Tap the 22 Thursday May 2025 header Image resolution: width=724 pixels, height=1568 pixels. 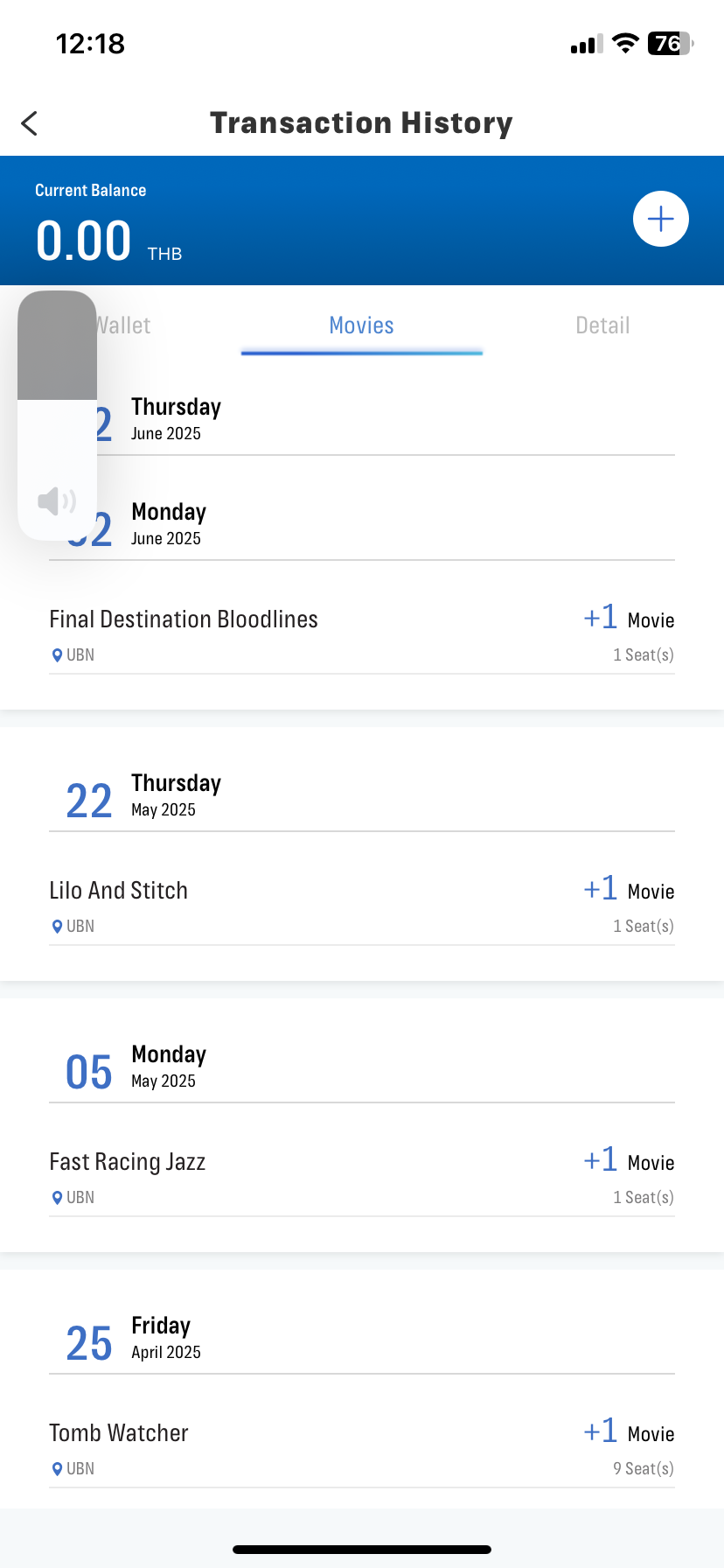coord(362,796)
